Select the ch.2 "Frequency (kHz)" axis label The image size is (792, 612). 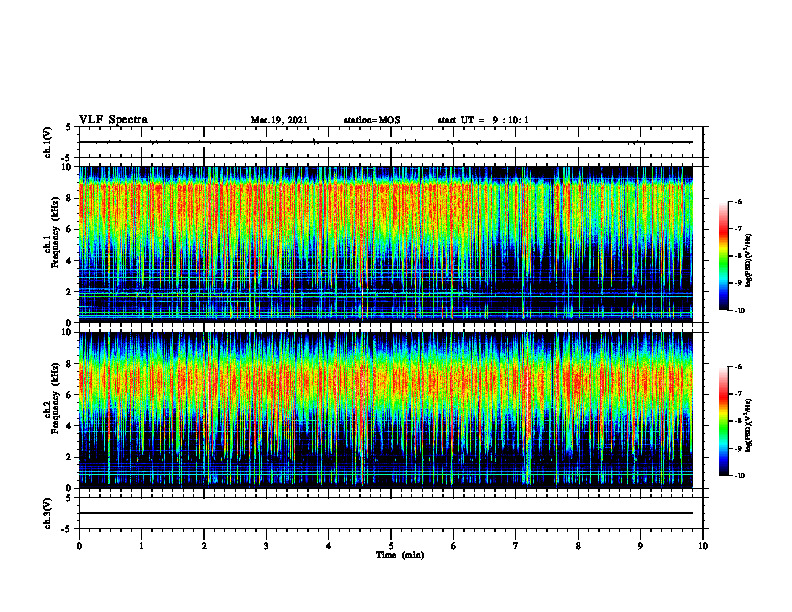[55, 398]
